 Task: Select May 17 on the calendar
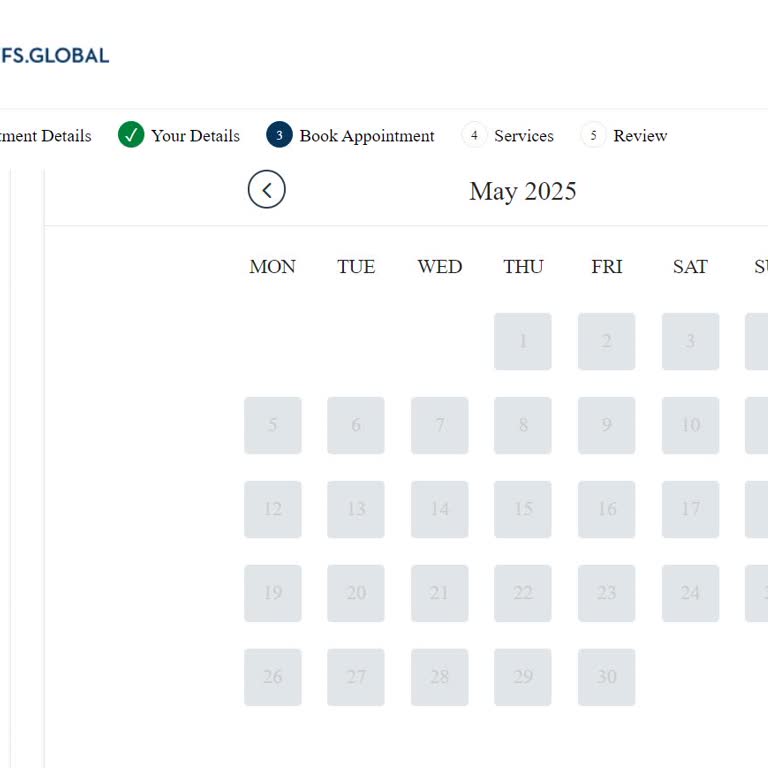coord(690,509)
